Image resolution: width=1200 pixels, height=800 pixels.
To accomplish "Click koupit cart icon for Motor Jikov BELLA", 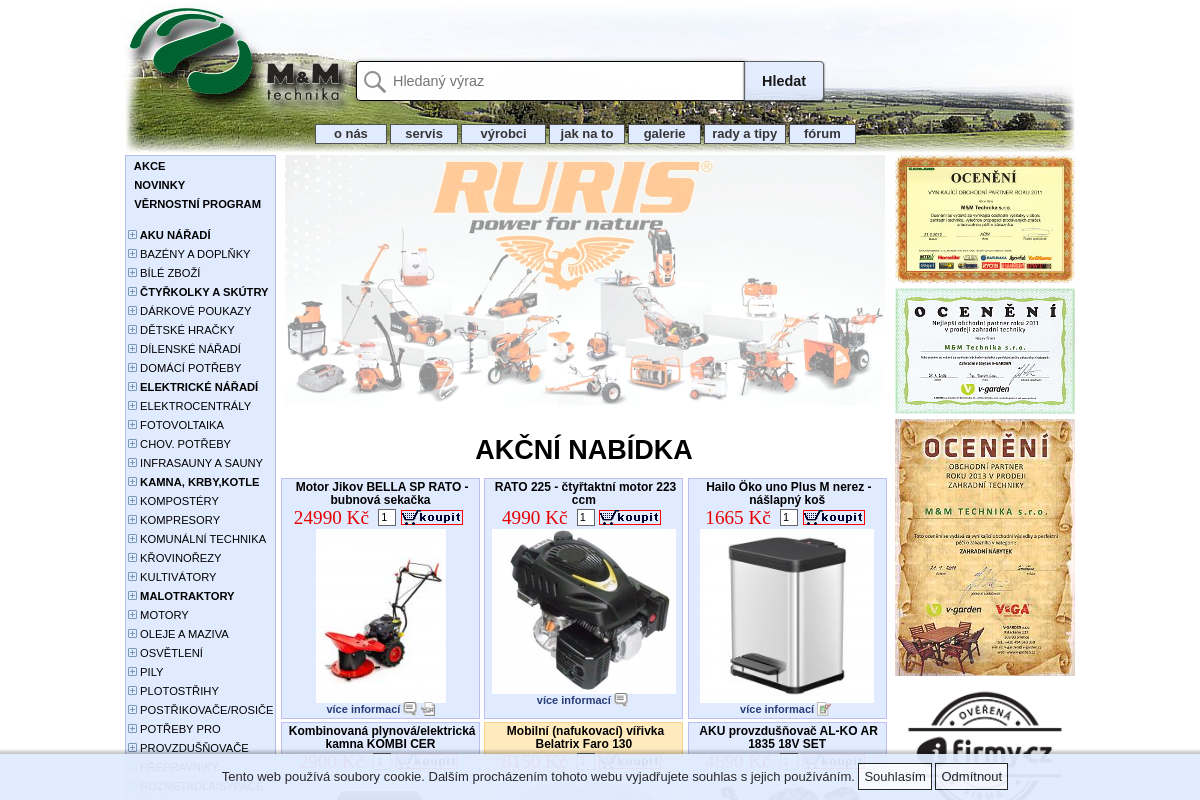I will [x=432, y=517].
